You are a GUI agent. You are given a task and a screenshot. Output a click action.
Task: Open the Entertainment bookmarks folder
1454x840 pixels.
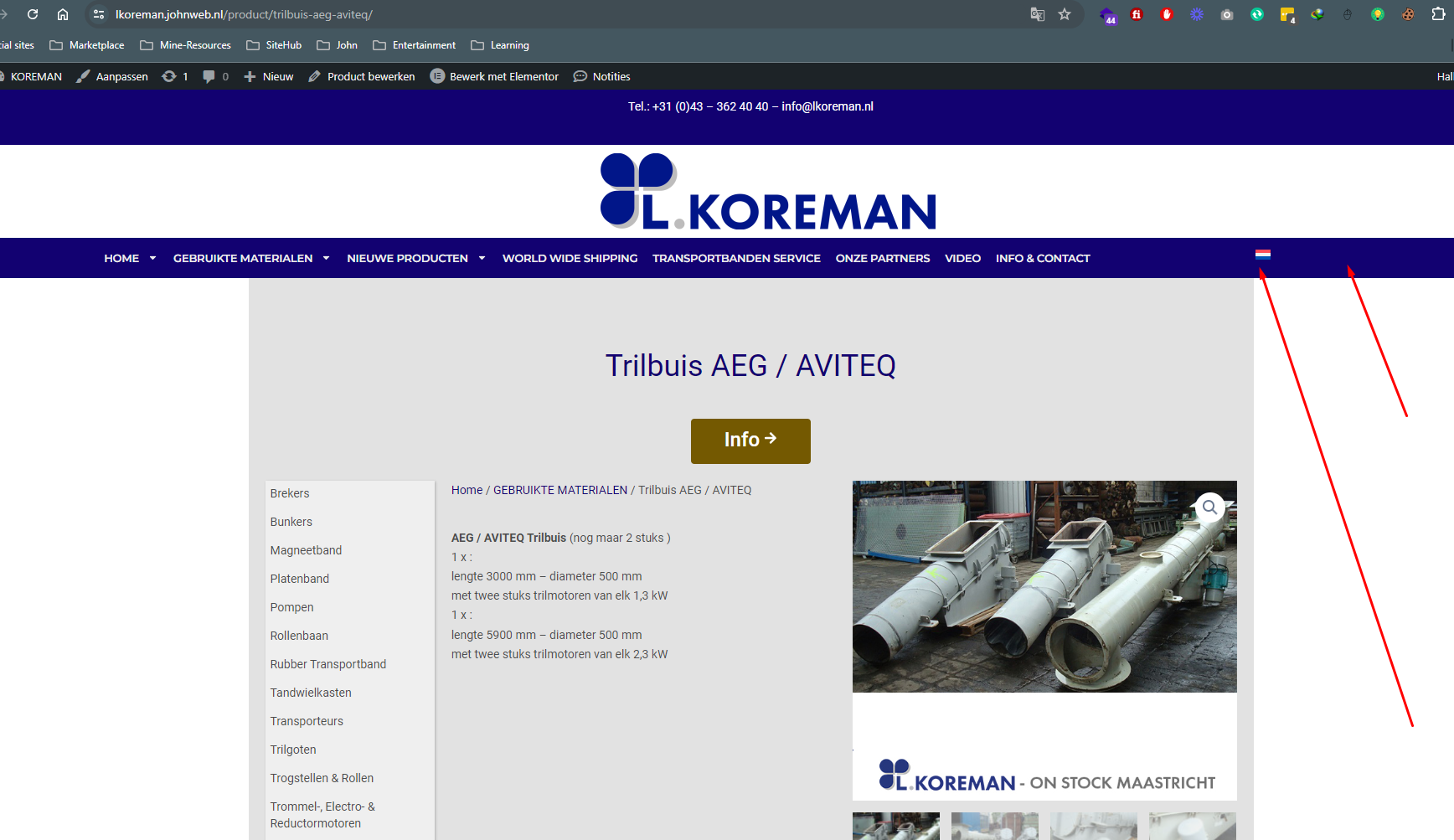pos(415,45)
